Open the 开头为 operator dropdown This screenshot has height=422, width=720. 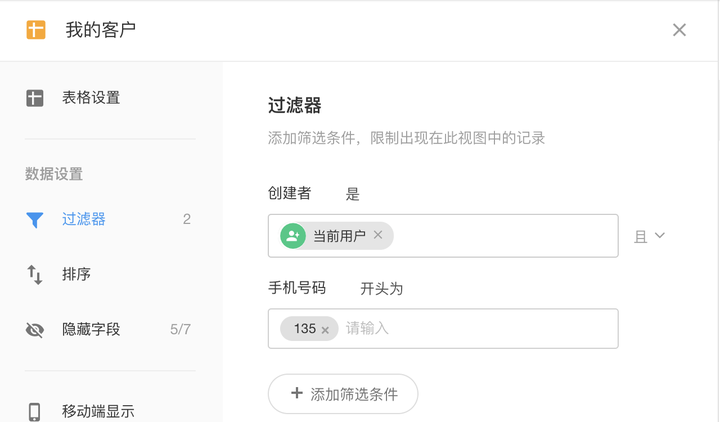pos(381,289)
